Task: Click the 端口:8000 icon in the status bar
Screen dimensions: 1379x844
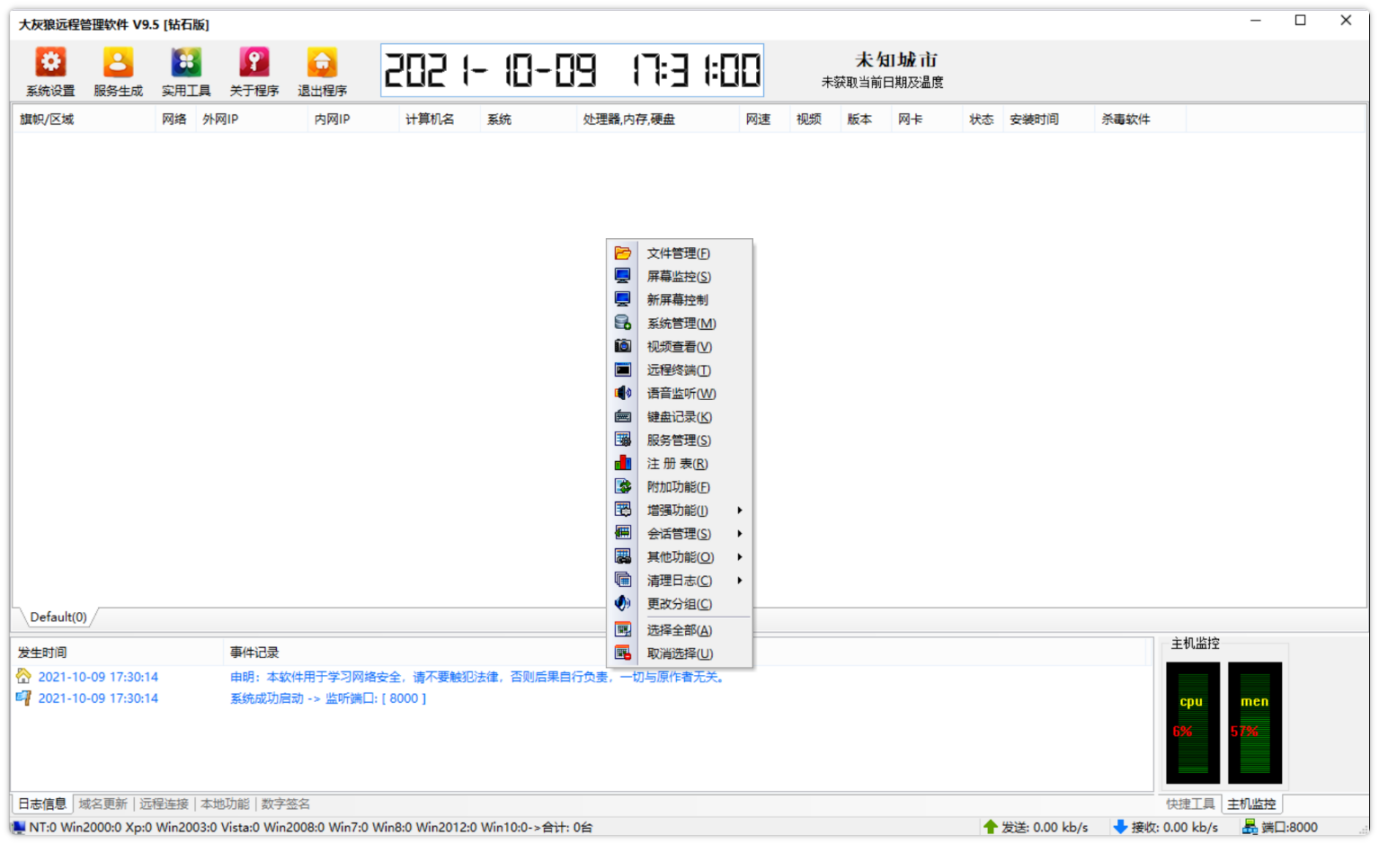Action: pyautogui.click(x=1249, y=827)
